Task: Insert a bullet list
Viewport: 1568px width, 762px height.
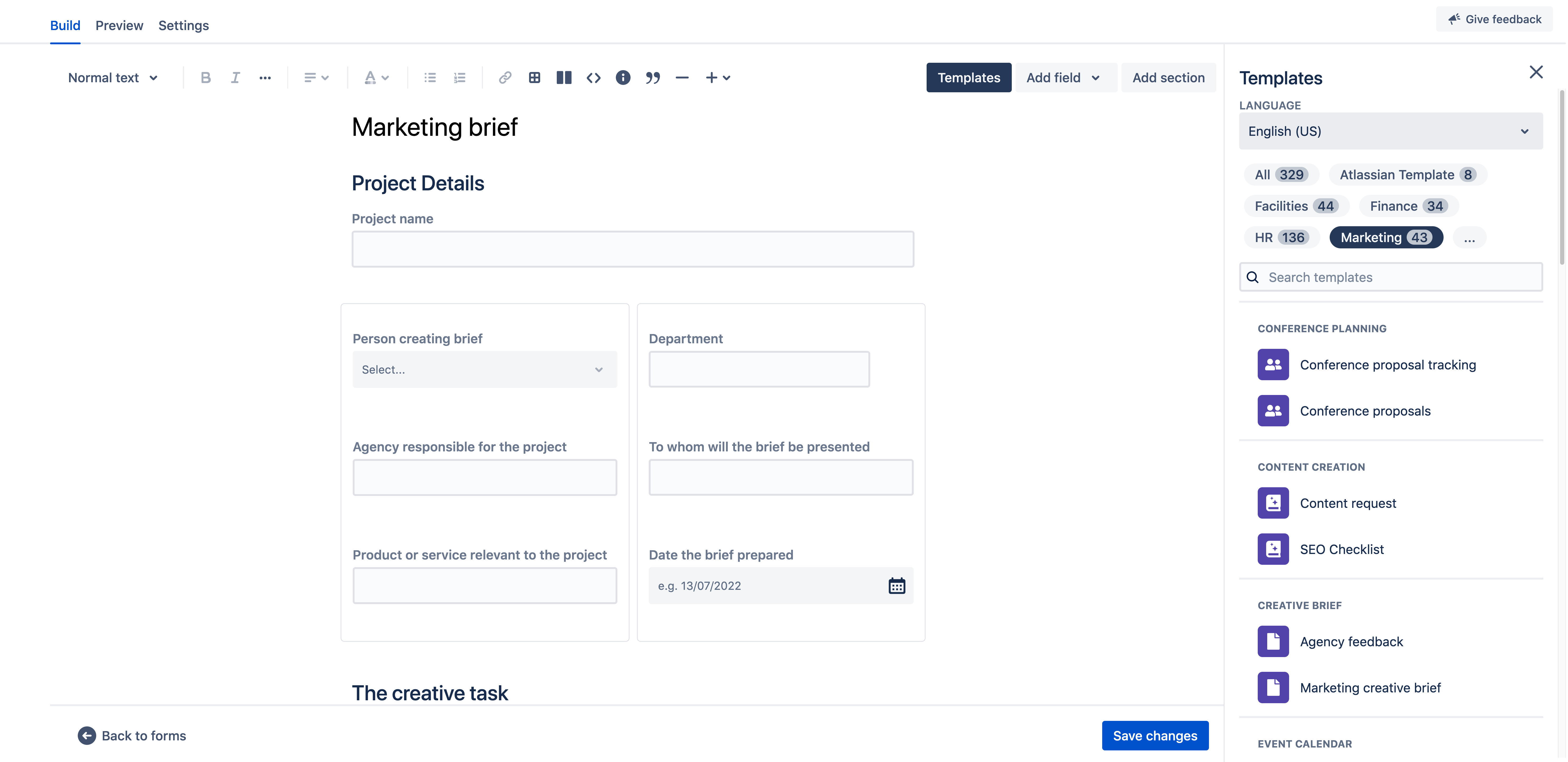Action: (430, 77)
